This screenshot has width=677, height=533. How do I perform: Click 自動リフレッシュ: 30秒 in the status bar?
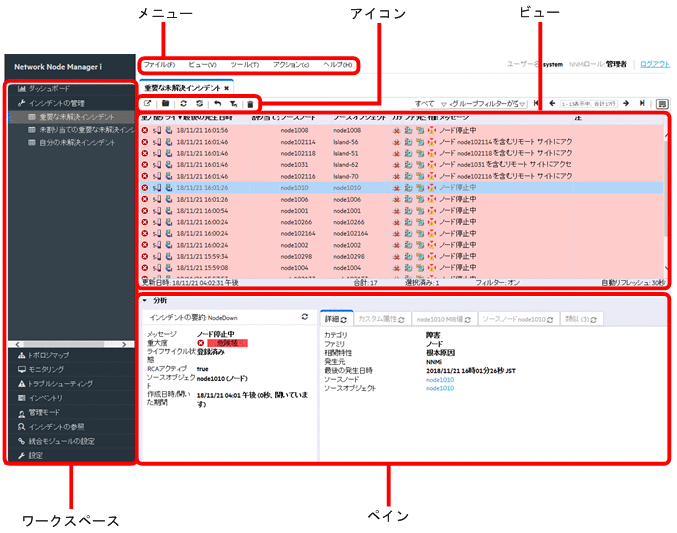coord(633,283)
